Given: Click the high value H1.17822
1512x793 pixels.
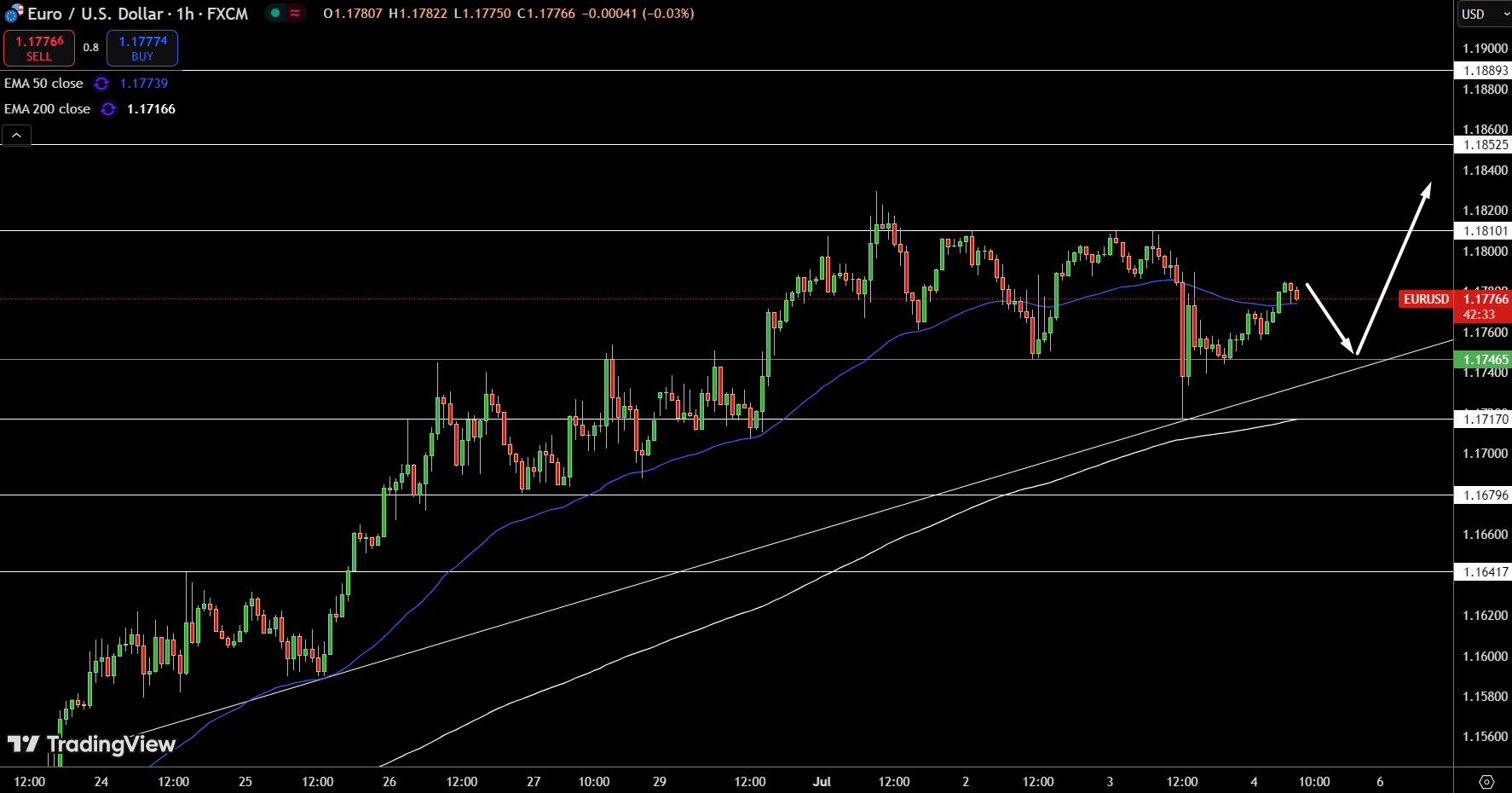Looking at the screenshot, I should tap(418, 14).
